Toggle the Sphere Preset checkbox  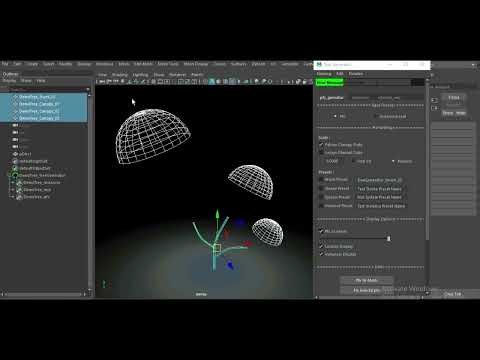click(x=321, y=197)
